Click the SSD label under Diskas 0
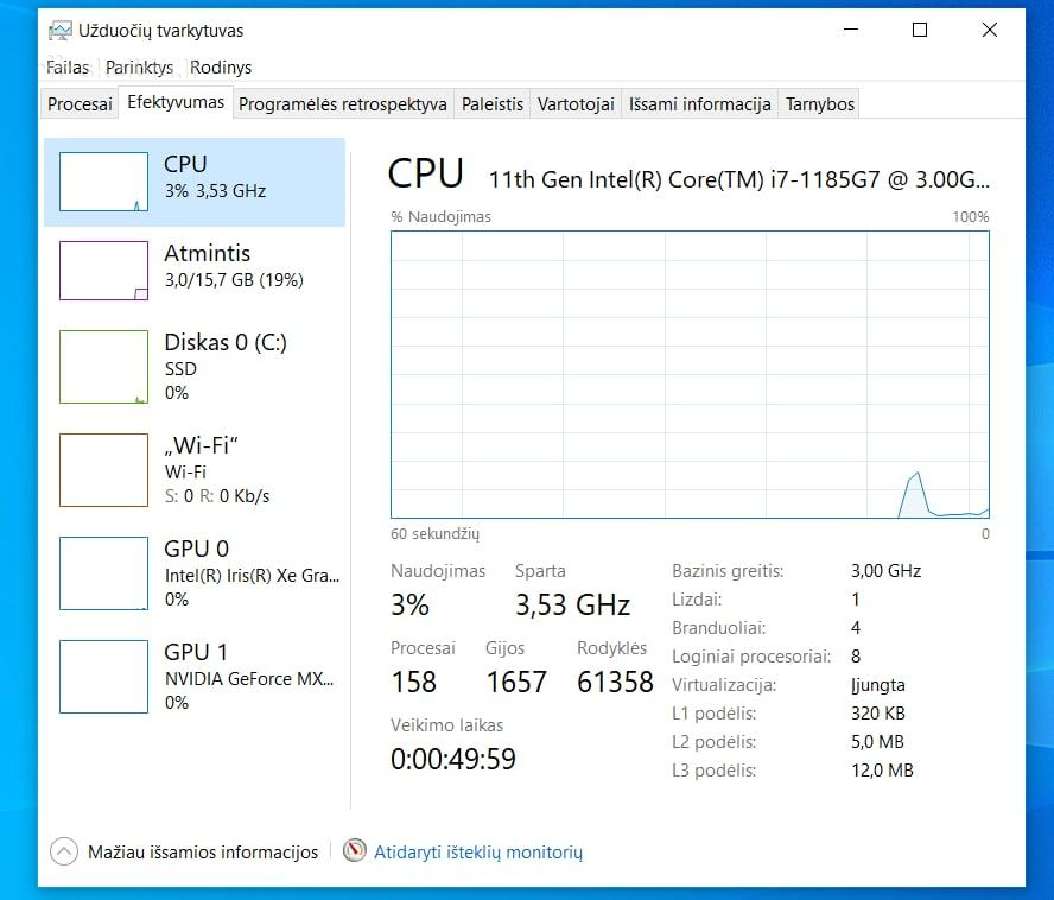Viewport: 1054px width, 900px height. 181,368
